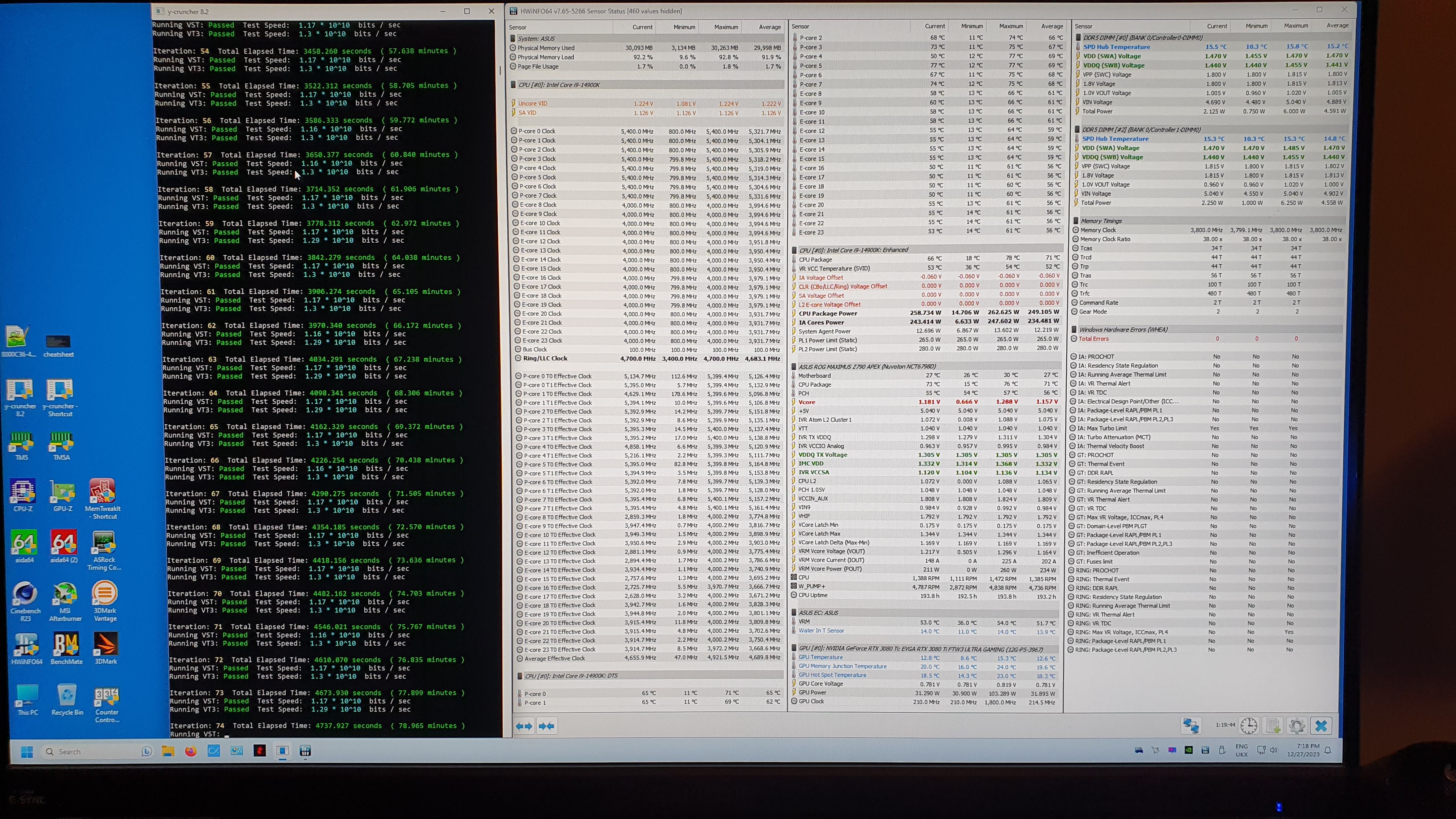
Task: Open the This PC desktop icon
Action: point(28,700)
